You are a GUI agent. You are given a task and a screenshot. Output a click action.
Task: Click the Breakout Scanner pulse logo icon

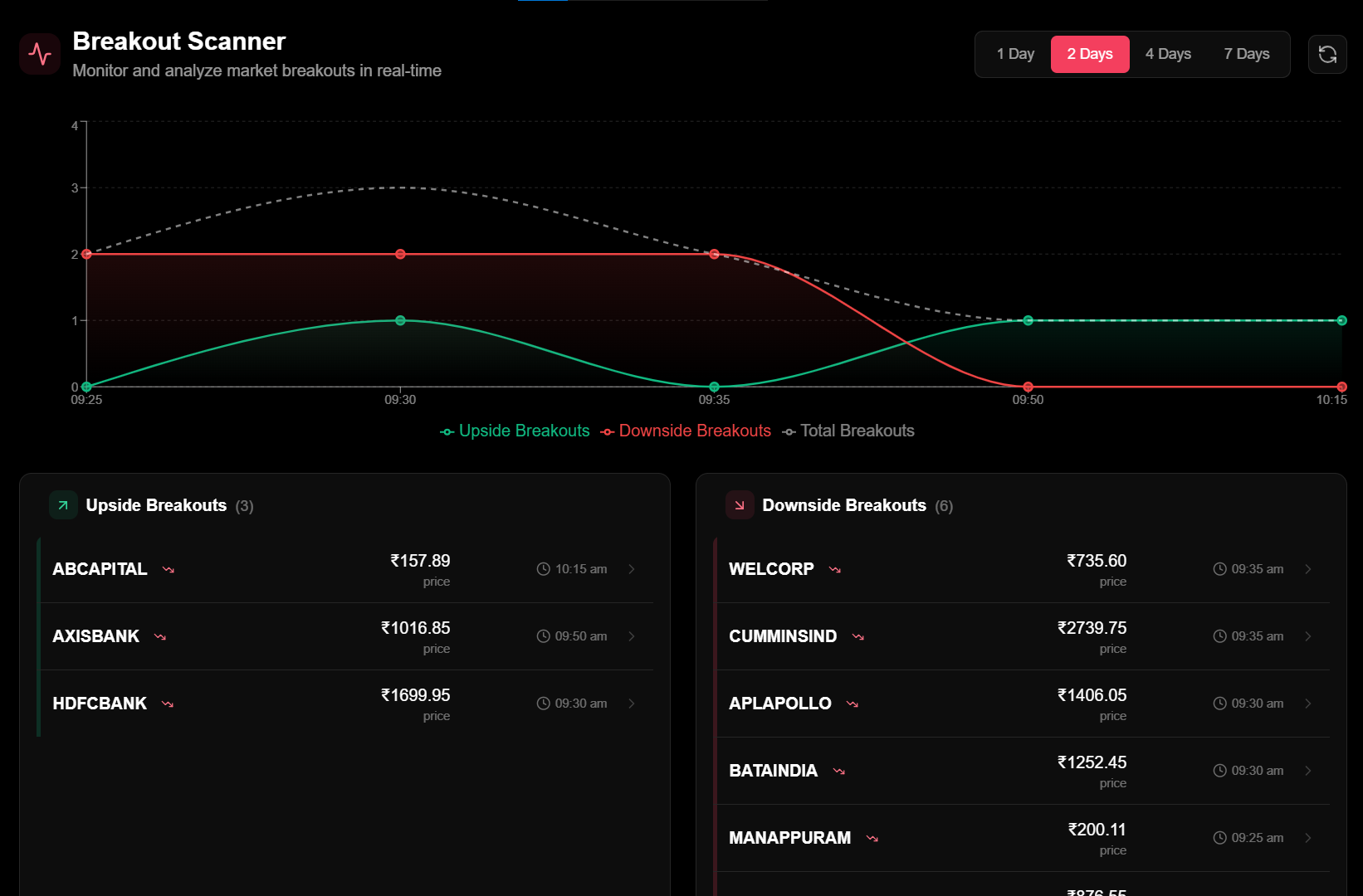[40, 54]
